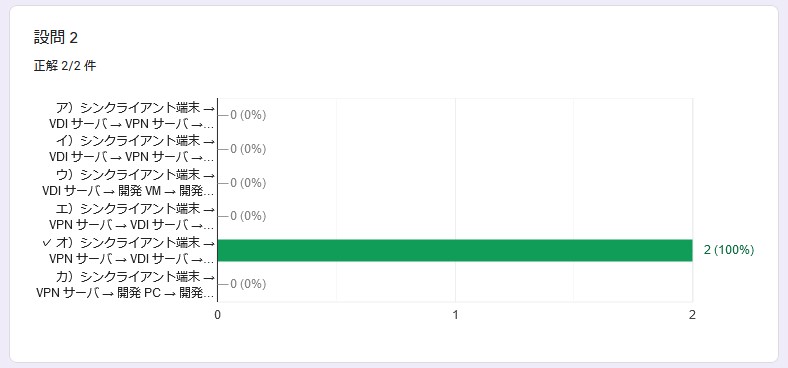Click the 正解 2/2 件 text
Screen dimensions: 788x368
(65, 66)
